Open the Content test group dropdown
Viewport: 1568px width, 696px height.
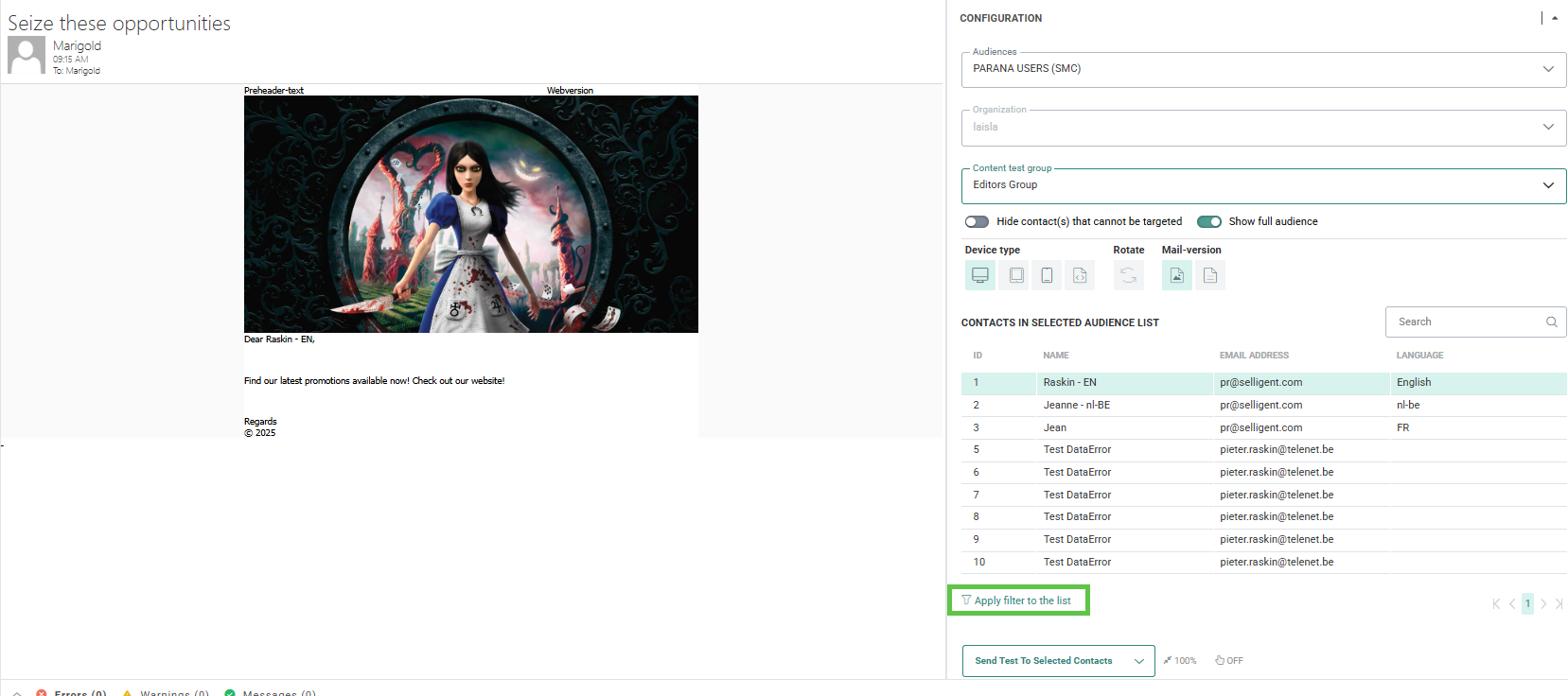coord(1263,185)
